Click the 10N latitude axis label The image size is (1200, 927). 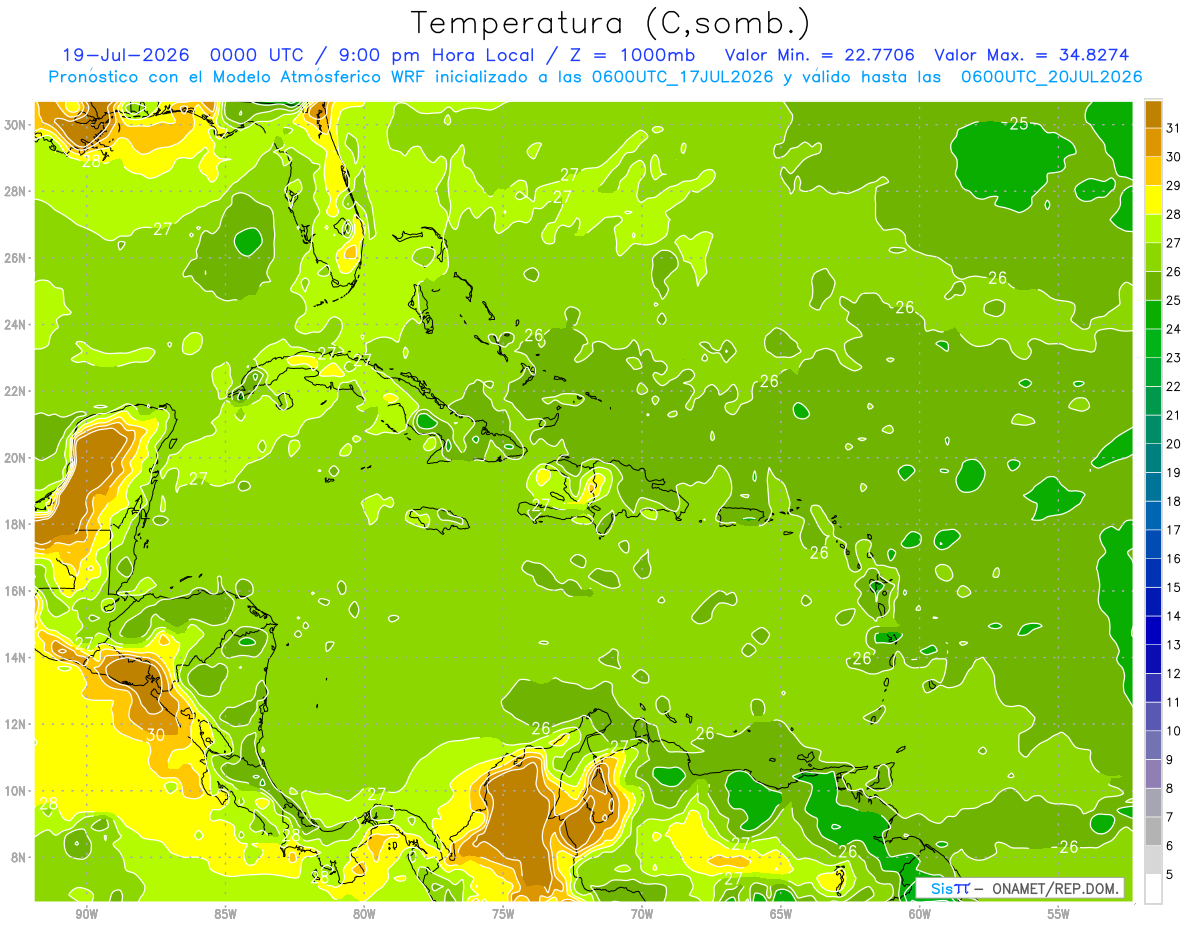(14, 791)
